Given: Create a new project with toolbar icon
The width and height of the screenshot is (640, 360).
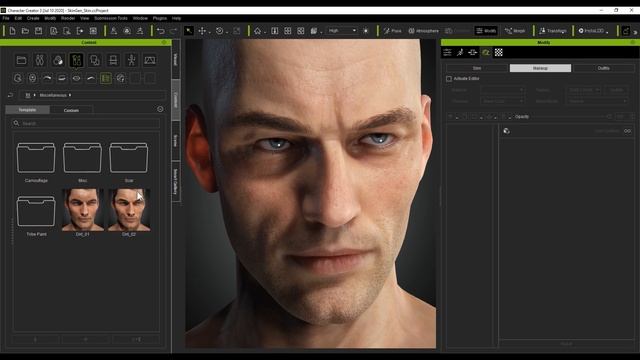Looking at the screenshot, I should coord(12,31).
